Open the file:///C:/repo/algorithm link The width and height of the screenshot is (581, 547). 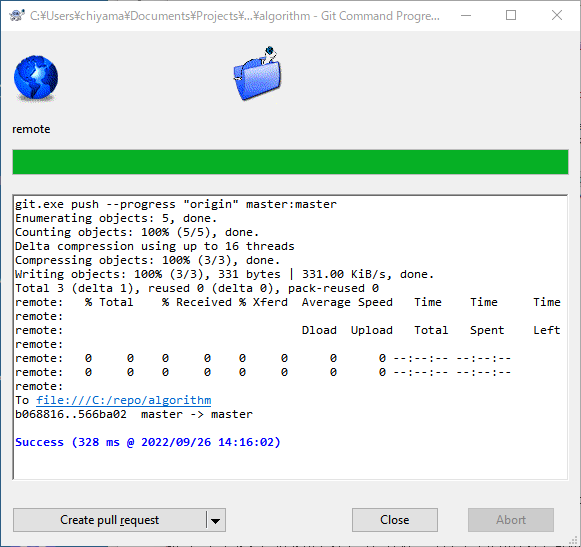124,400
